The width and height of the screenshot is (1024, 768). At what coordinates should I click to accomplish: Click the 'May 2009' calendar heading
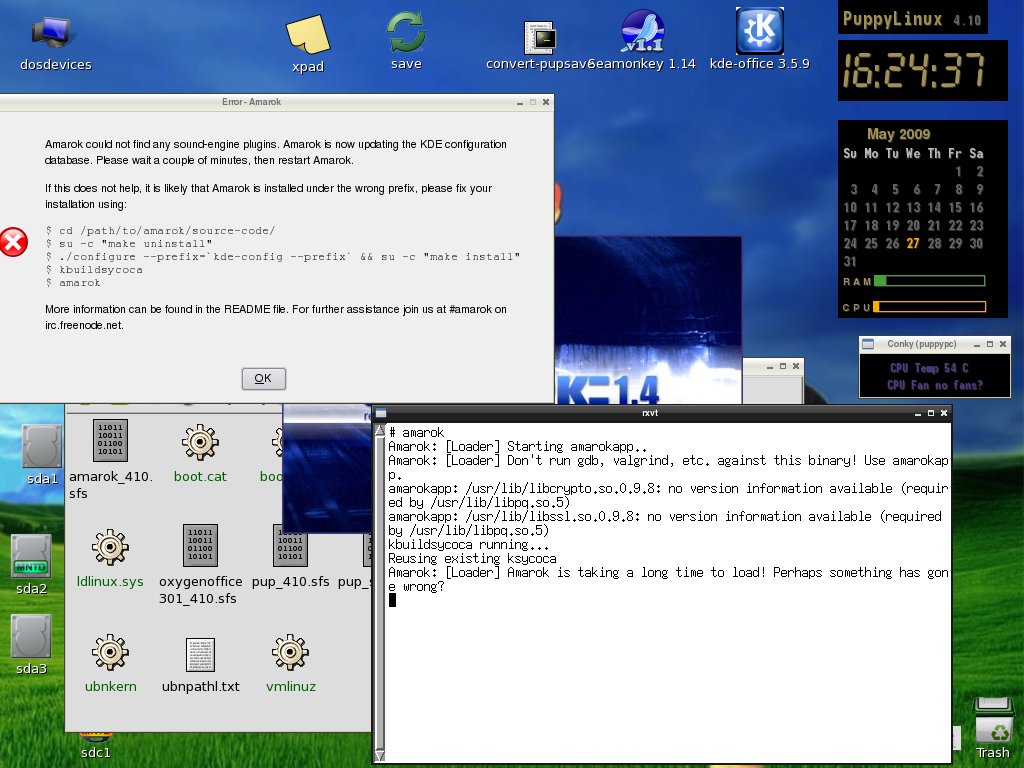point(899,134)
